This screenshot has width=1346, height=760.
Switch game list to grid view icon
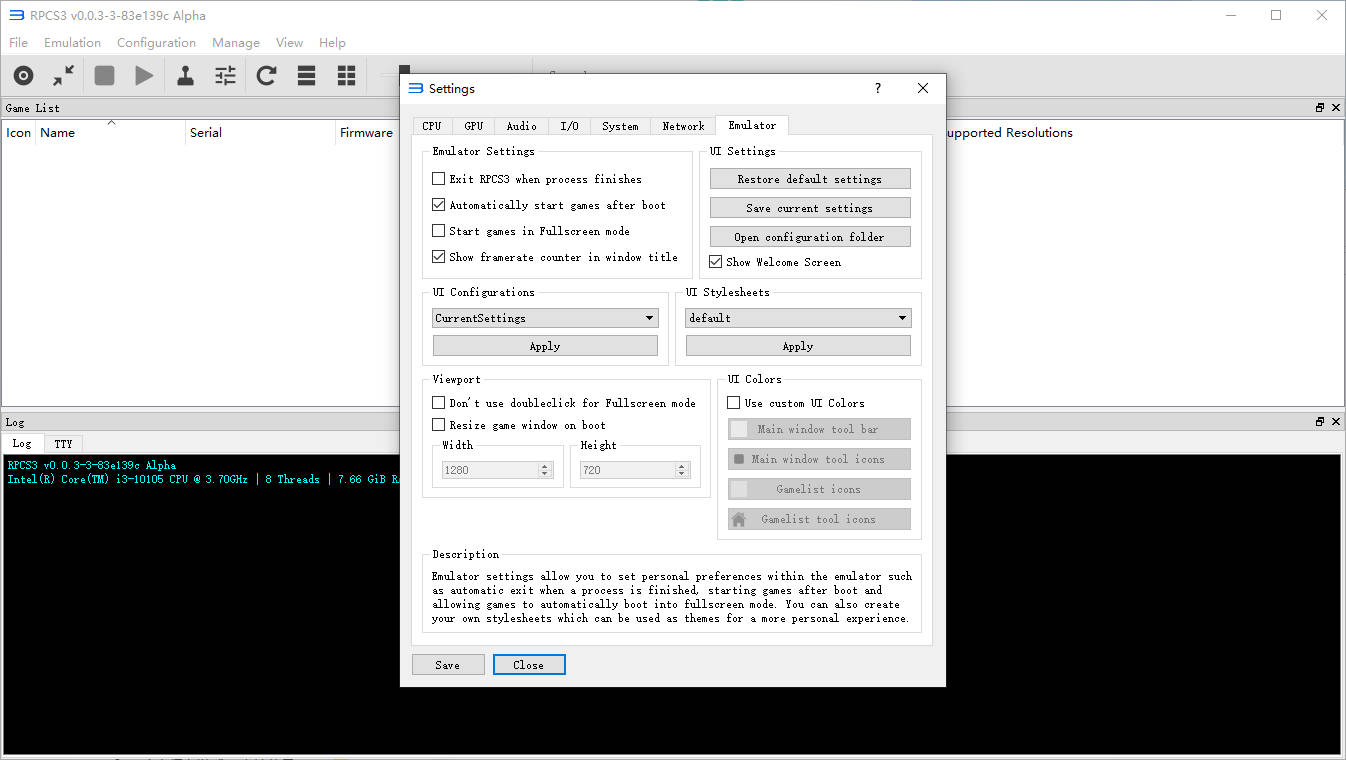pyautogui.click(x=346, y=76)
